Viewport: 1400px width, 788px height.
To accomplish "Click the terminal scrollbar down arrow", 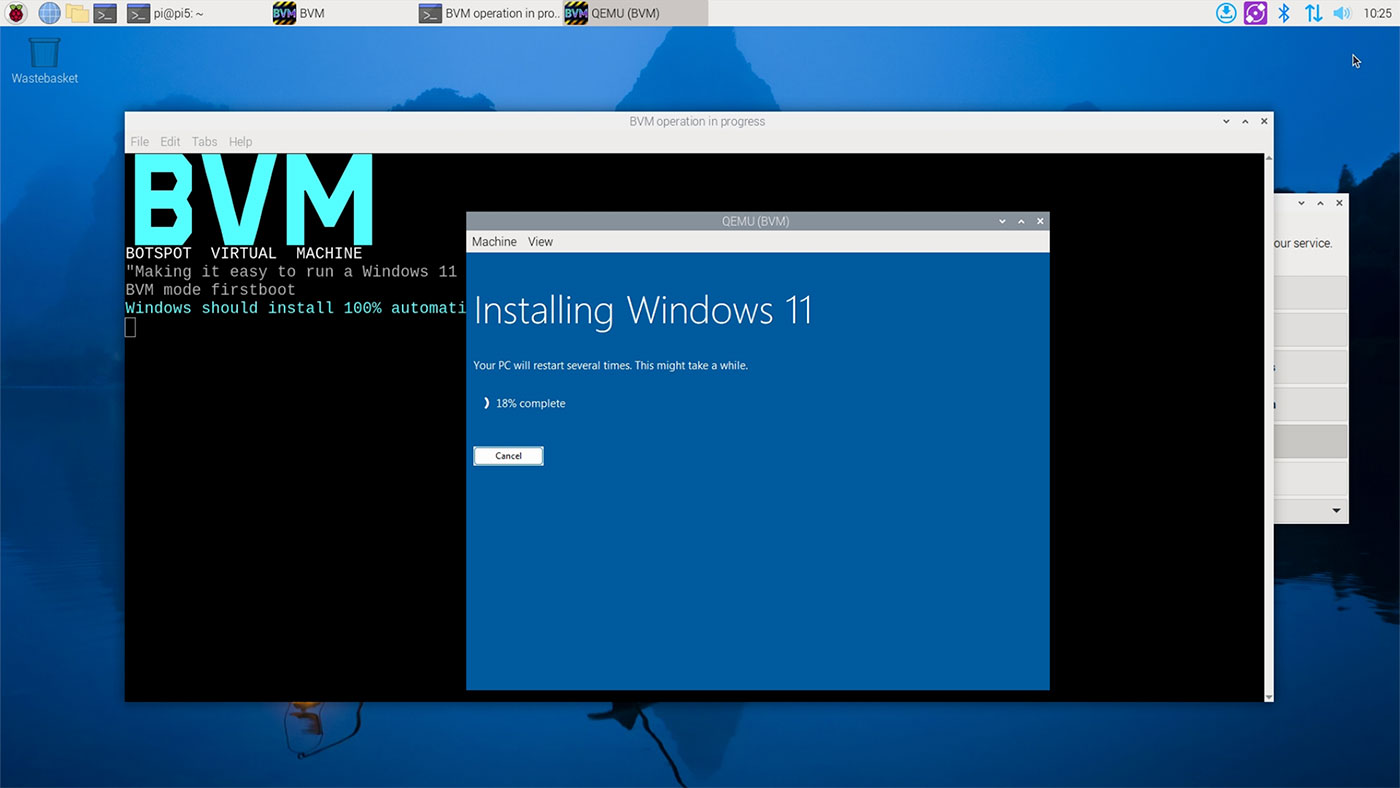I will (x=1269, y=696).
